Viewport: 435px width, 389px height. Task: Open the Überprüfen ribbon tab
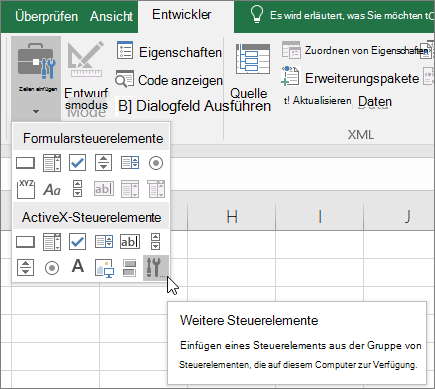point(46,16)
